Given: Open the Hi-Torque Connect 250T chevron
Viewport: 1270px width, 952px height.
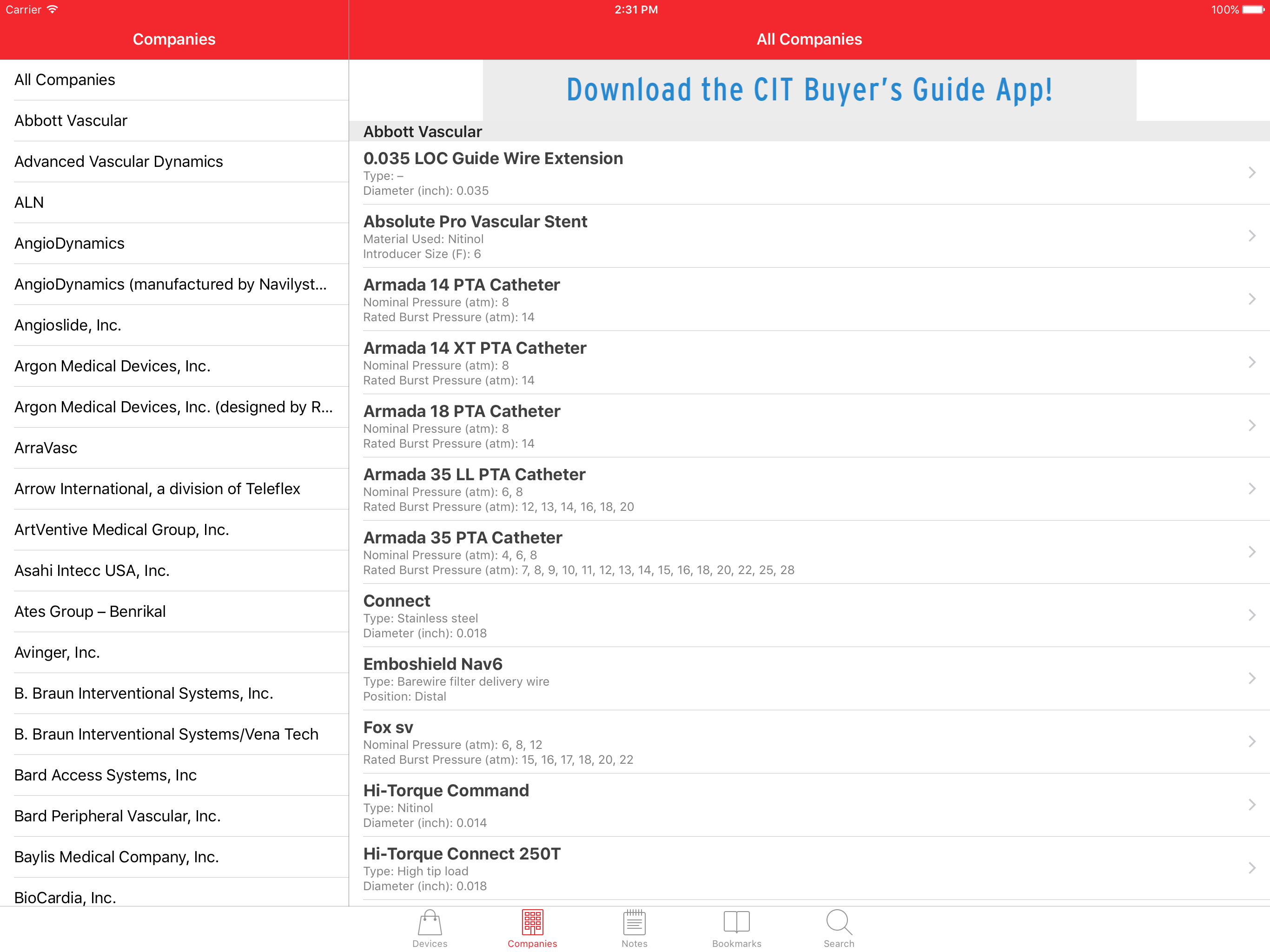Looking at the screenshot, I should point(1252,867).
